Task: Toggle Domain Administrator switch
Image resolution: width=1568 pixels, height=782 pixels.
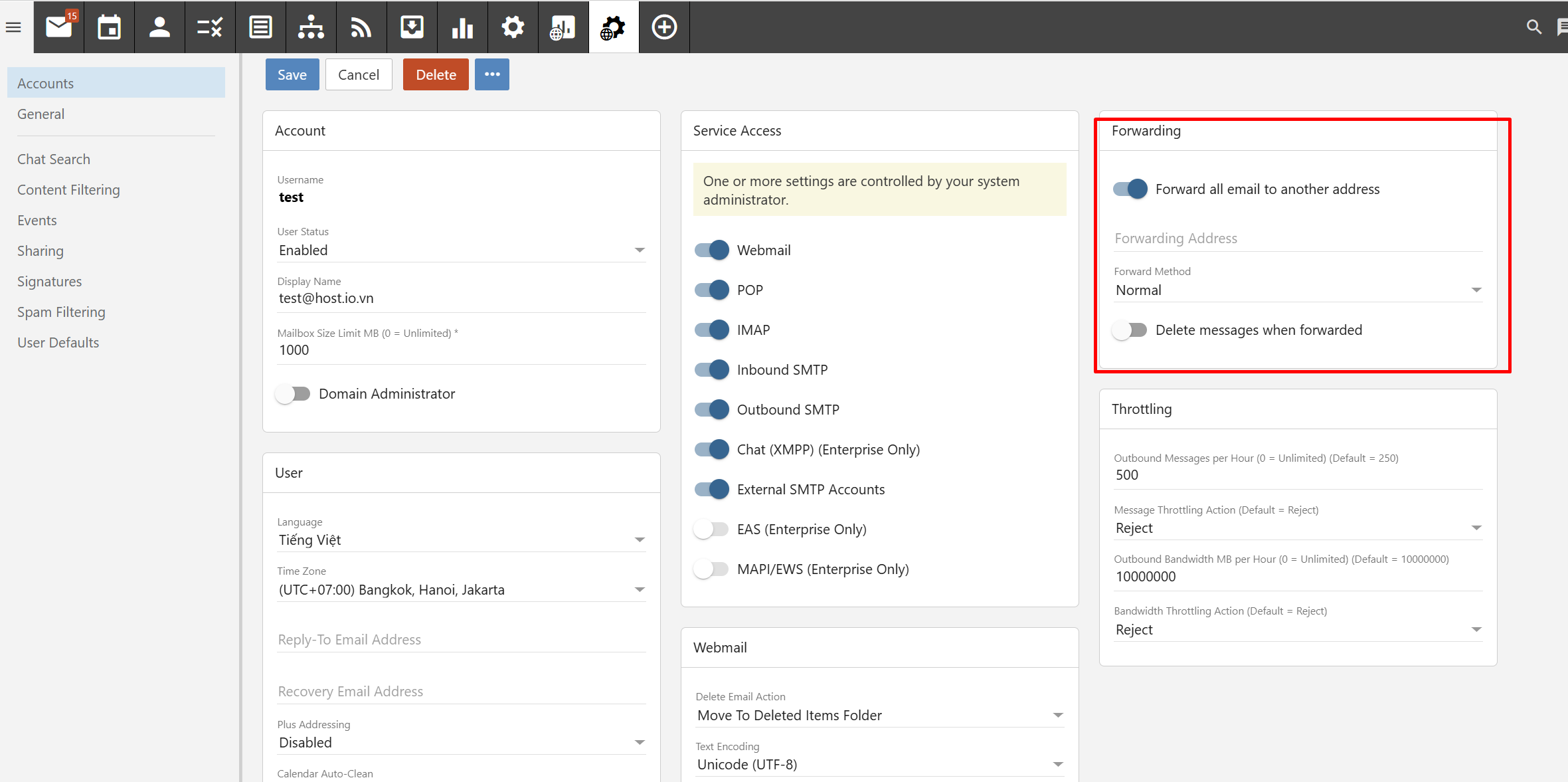Action: [293, 394]
